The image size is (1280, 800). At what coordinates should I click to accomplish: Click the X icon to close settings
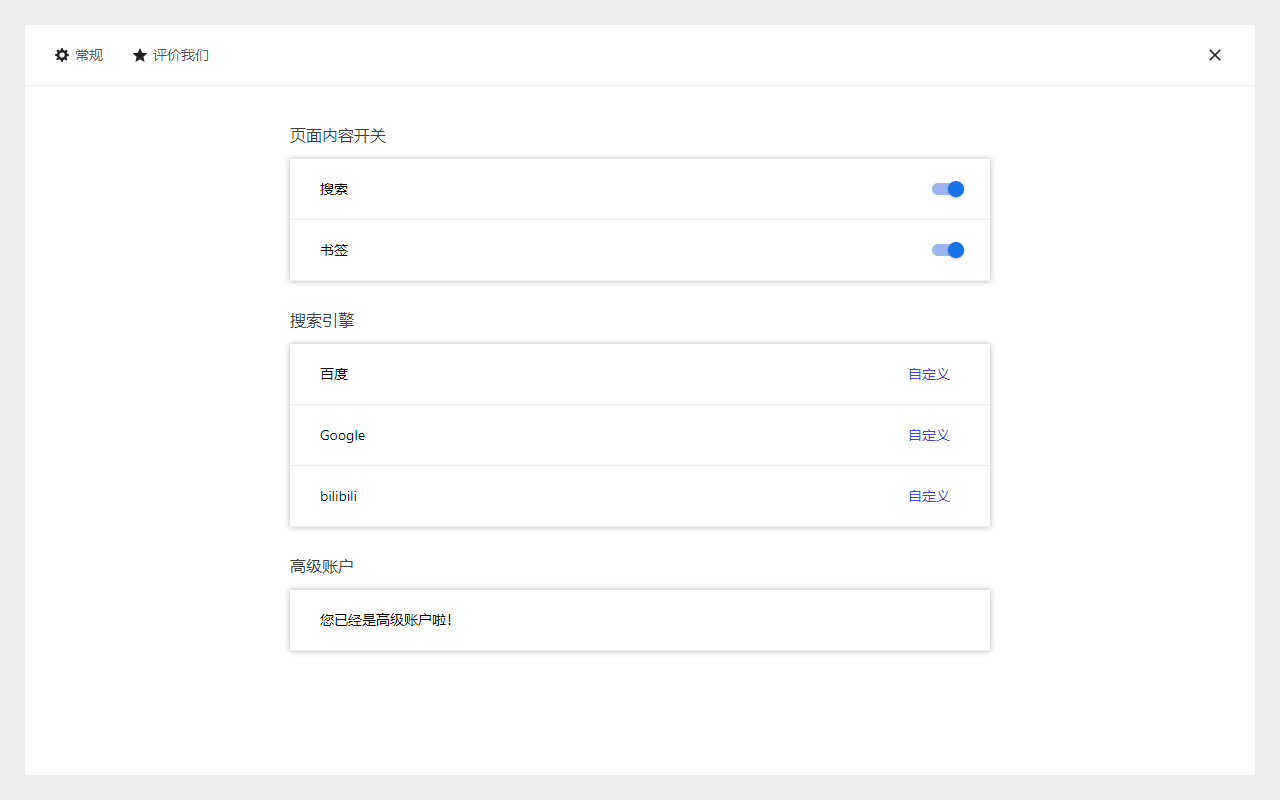pyautogui.click(x=1215, y=55)
